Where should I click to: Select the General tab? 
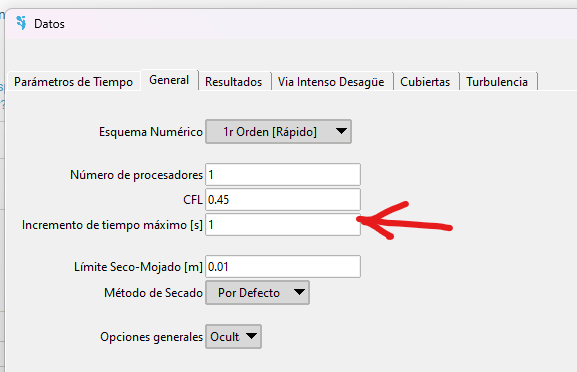[x=169, y=80]
